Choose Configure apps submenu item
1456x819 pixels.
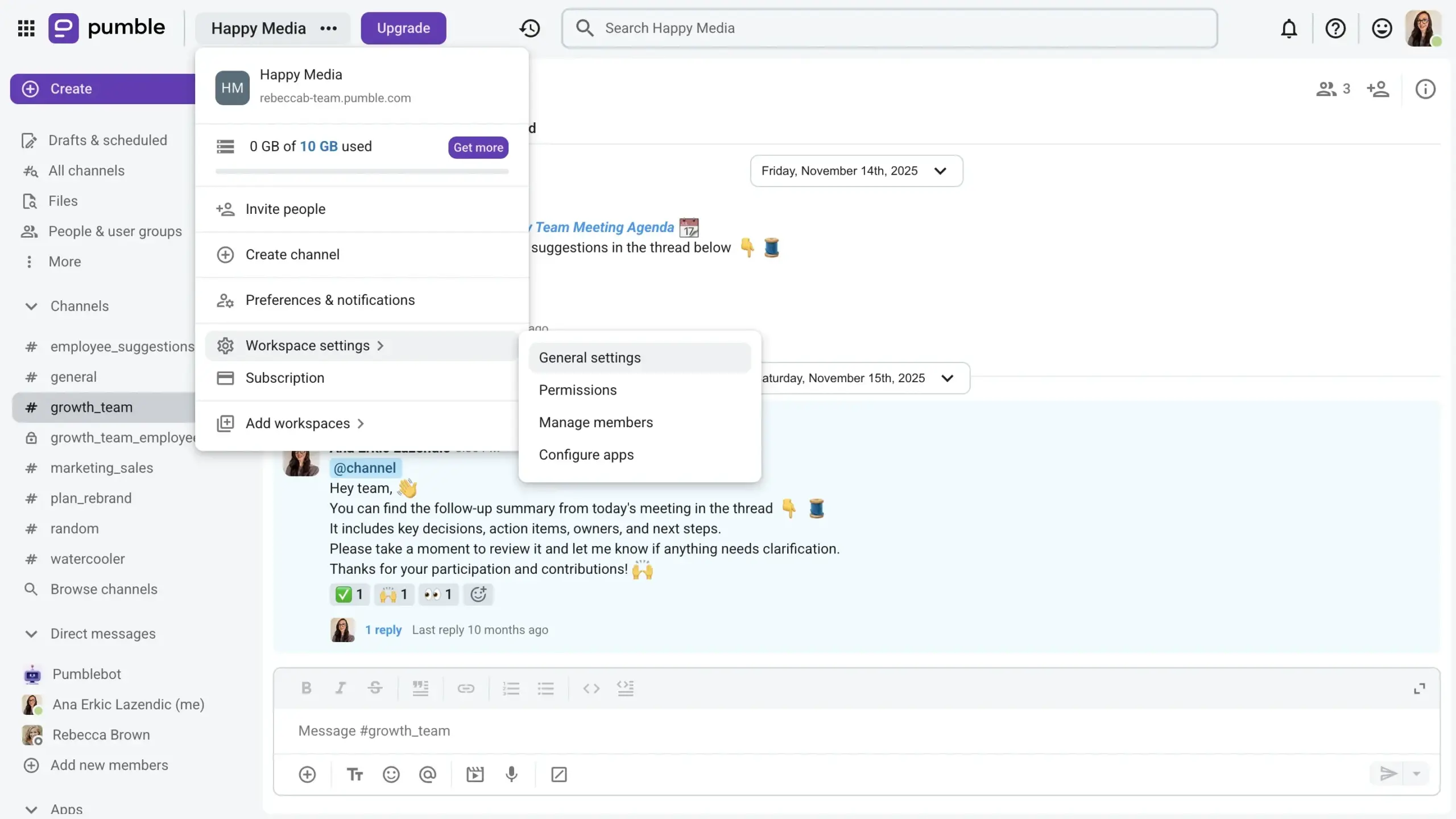639,455
